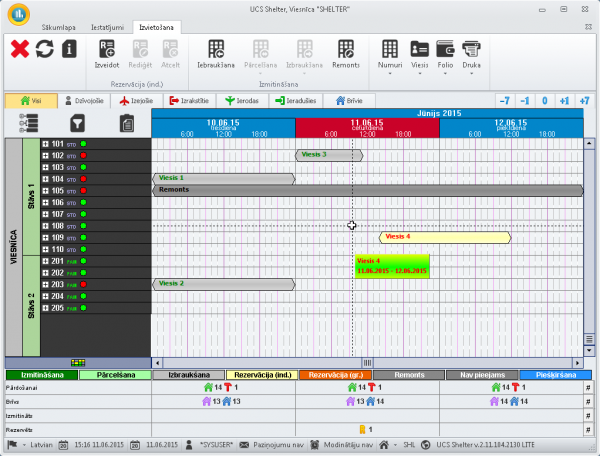600x456 pixels.
Task: Click the room tree structure icon
Action: tap(27, 123)
